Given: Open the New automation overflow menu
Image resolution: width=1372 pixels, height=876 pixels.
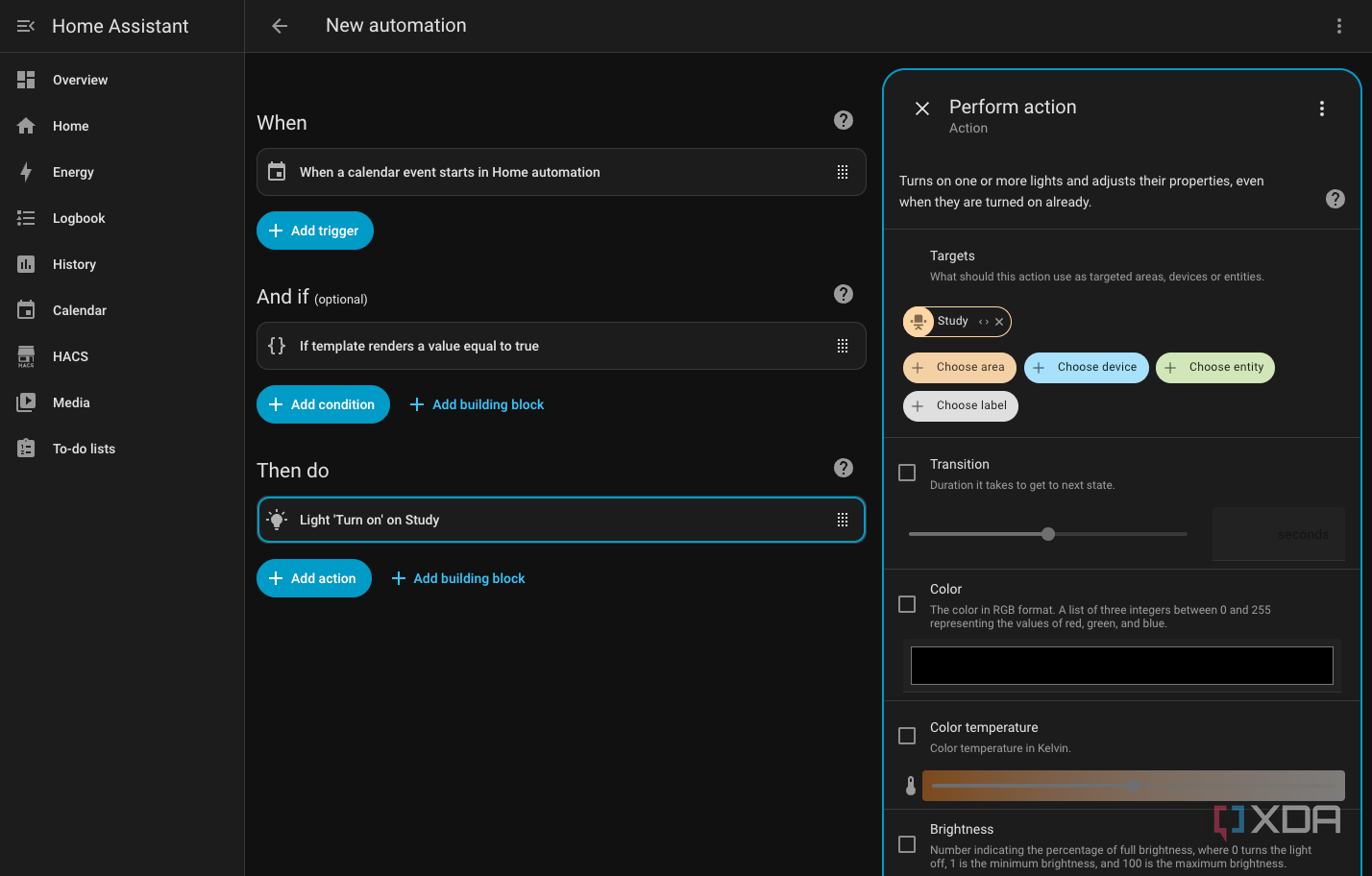Looking at the screenshot, I should [1338, 26].
